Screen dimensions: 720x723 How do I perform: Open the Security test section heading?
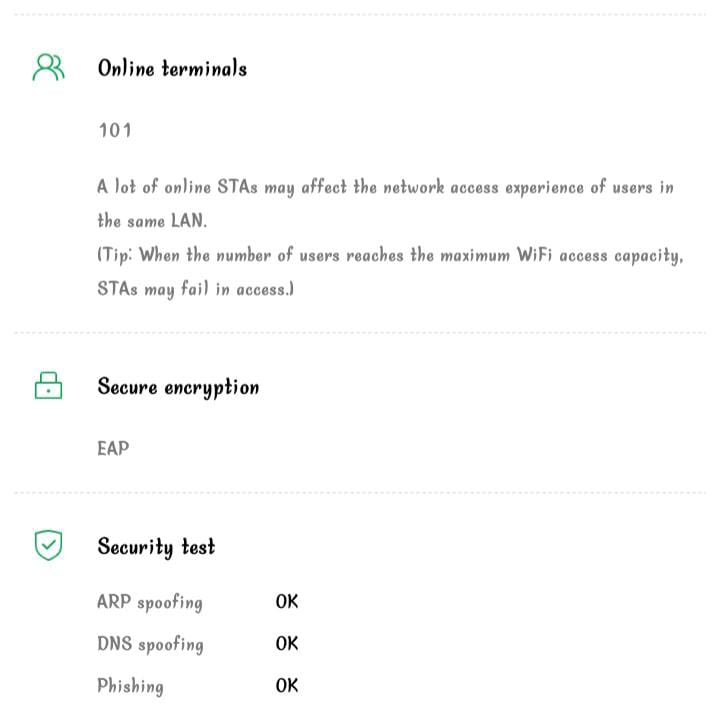pos(156,547)
